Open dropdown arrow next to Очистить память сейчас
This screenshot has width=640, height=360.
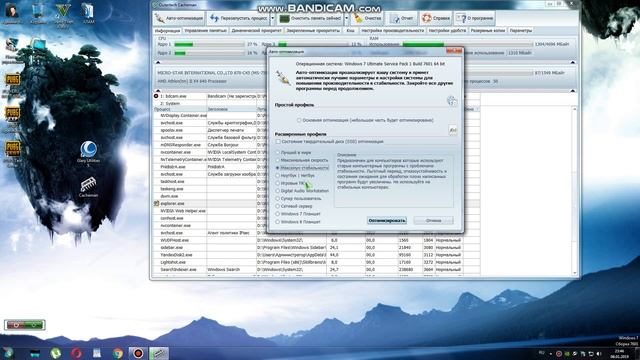point(347,18)
